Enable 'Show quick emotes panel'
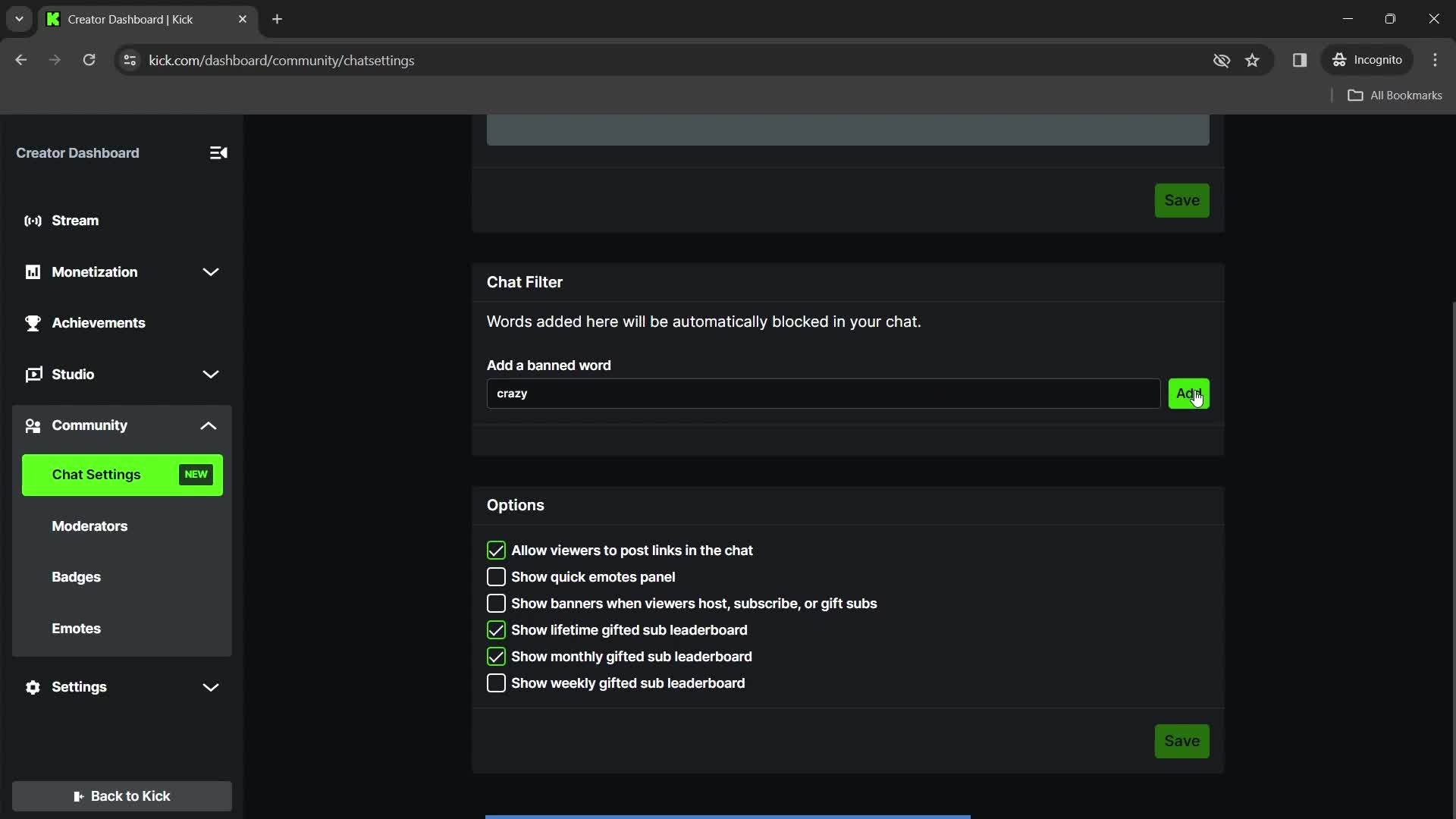Screen dimensions: 1456x819 (x=496, y=577)
